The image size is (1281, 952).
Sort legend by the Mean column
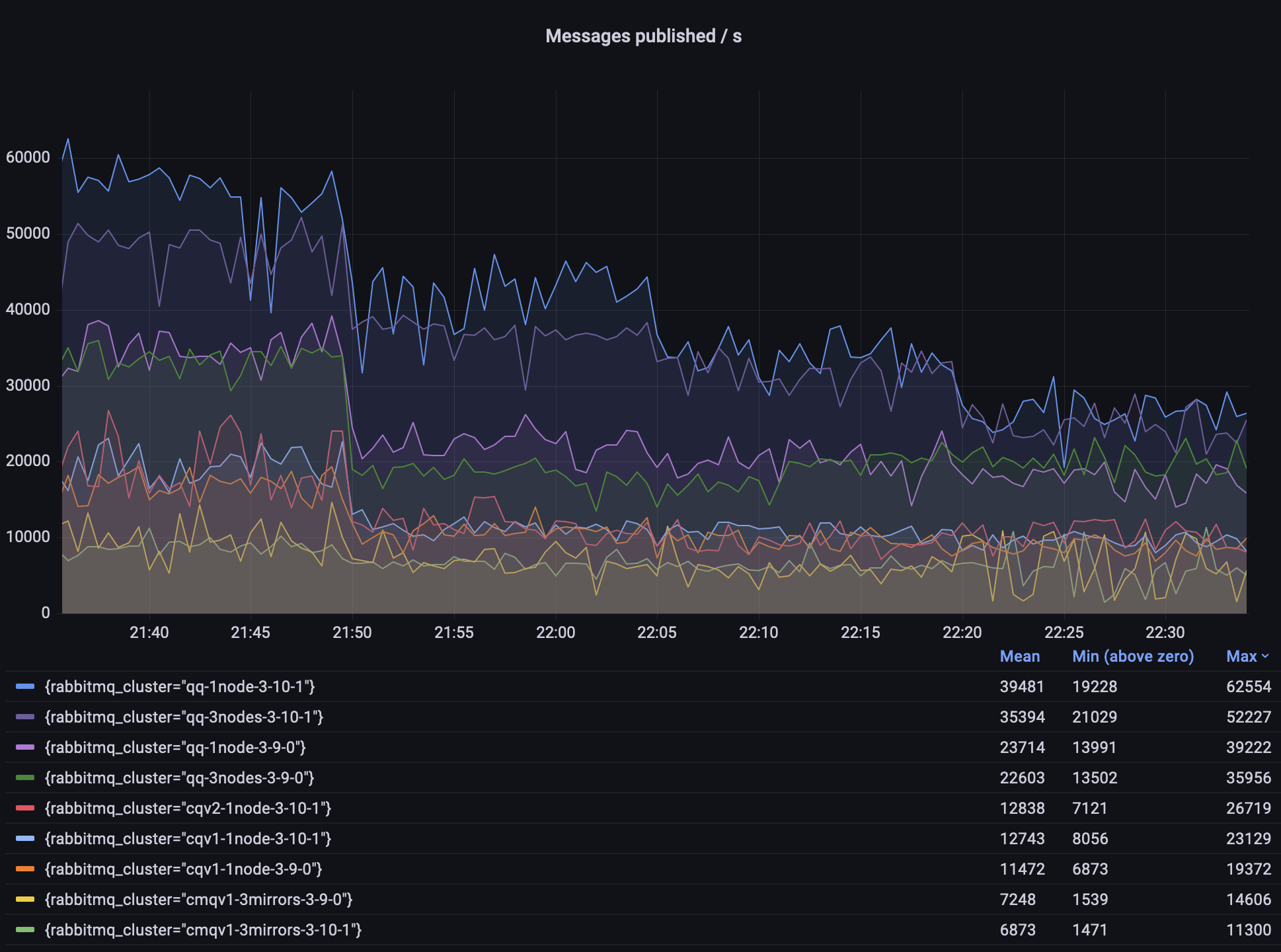1020,656
